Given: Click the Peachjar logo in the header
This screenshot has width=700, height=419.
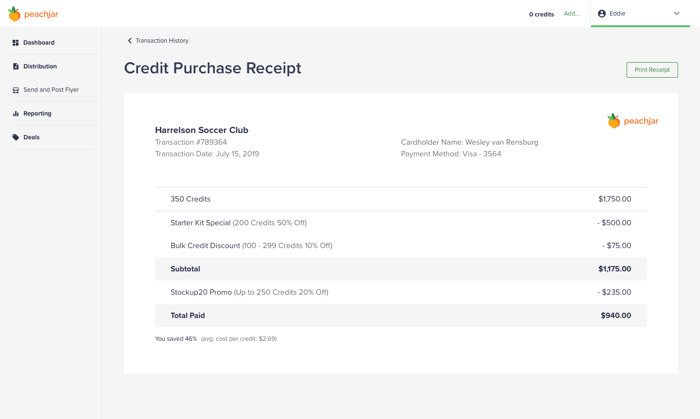Looking at the screenshot, I should coord(33,14).
